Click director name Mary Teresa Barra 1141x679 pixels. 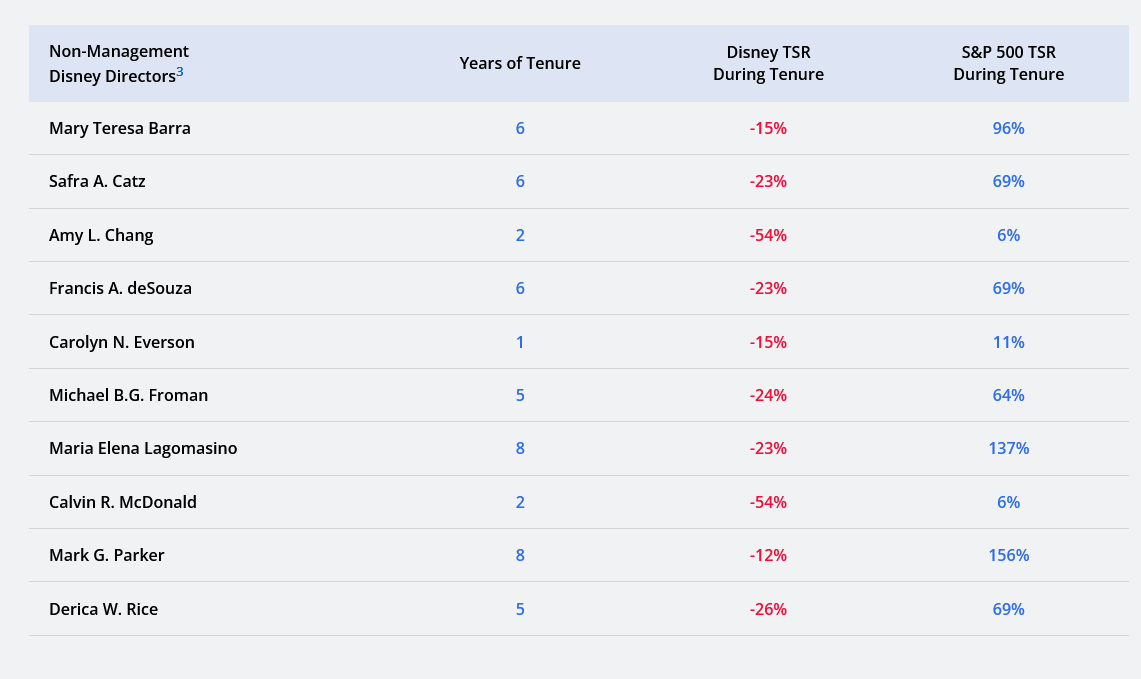(119, 128)
